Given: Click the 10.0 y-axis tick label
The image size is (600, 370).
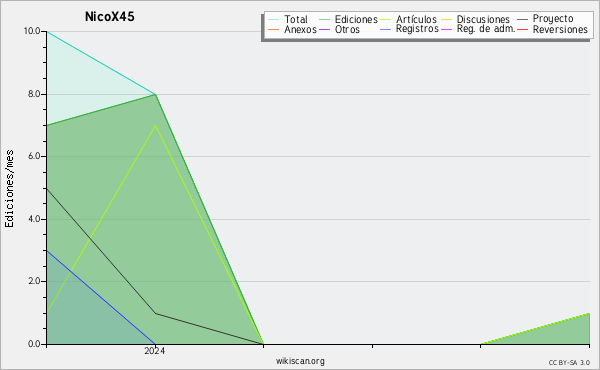Looking at the screenshot, I should pyautogui.click(x=32, y=31).
